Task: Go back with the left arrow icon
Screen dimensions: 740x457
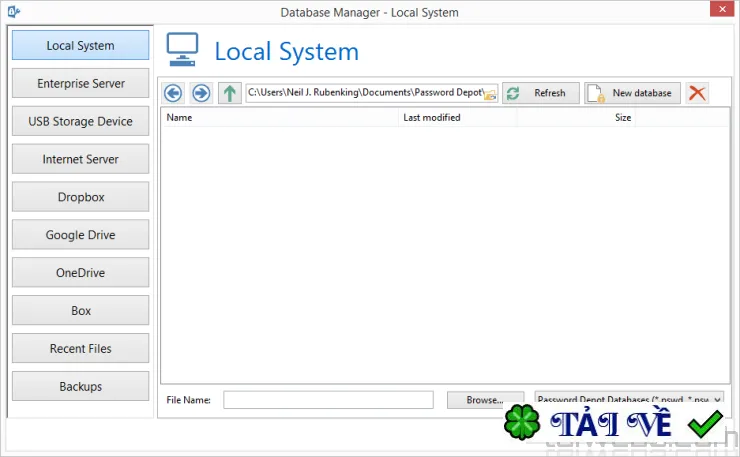Action: click(x=173, y=93)
